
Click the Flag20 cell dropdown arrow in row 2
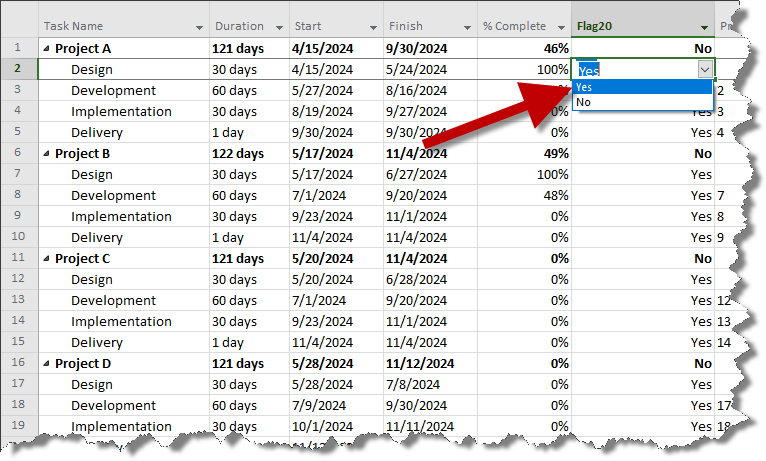coord(704,69)
